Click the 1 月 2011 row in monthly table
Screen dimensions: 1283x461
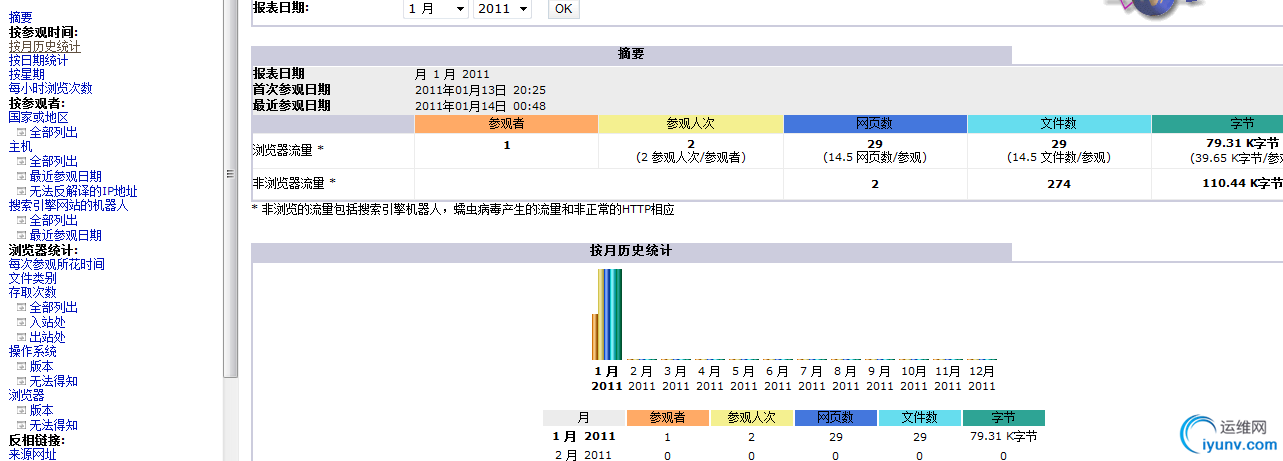pyautogui.click(x=794, y=436)
